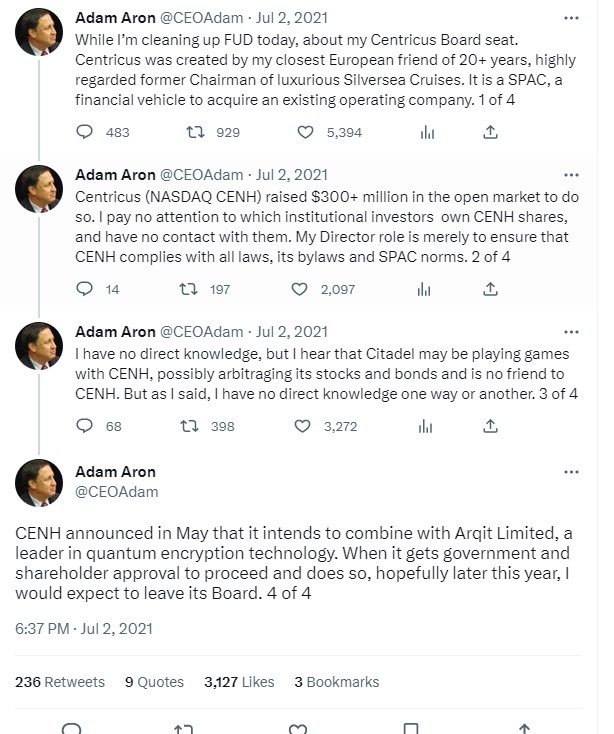Open the 236 Retweets list
Screen dimensions: 614x734
tap(60, 682)
